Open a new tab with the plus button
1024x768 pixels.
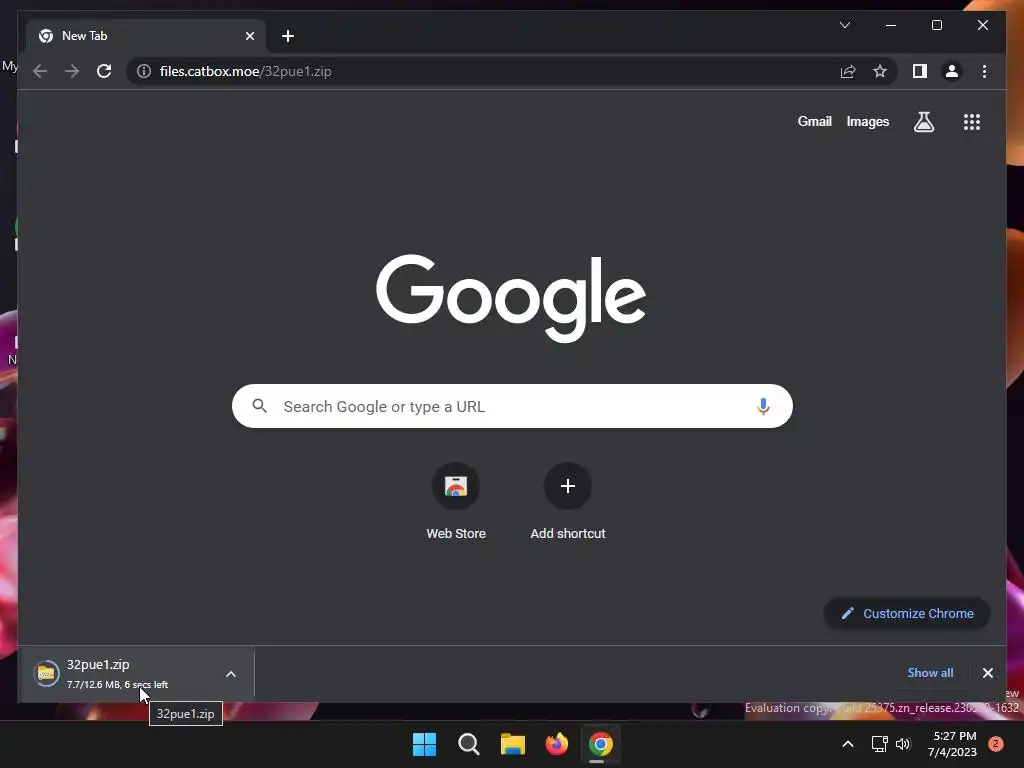click(288, 36)
